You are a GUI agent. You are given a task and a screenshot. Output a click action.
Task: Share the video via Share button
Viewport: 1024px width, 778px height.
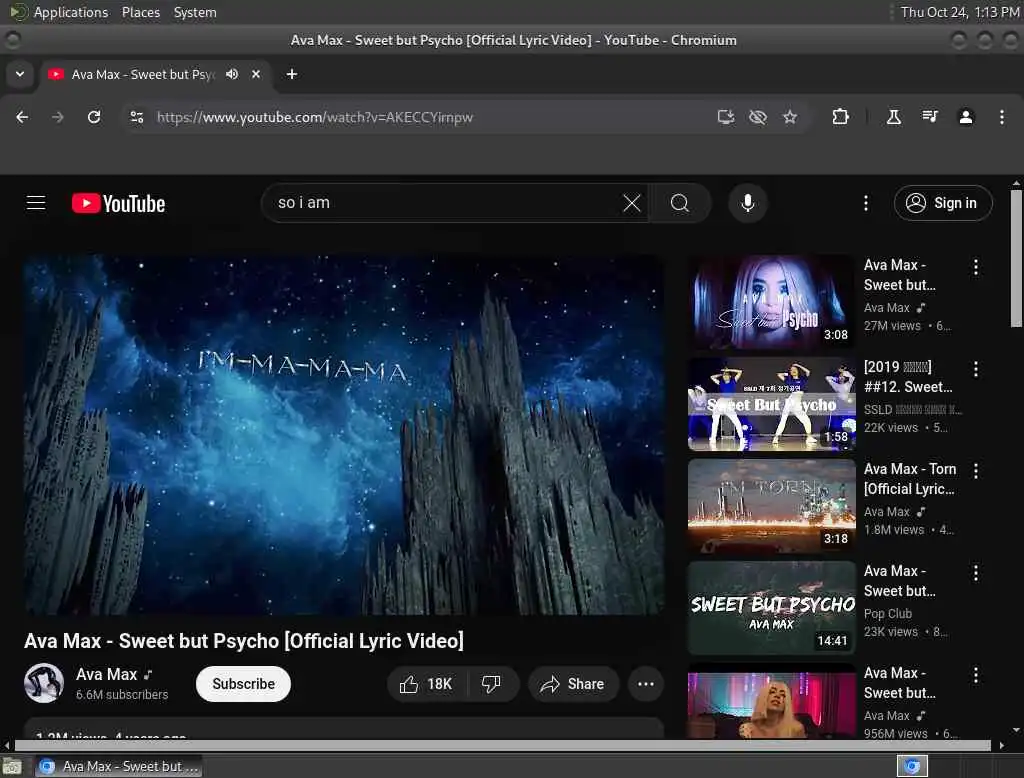coord(572,684)
